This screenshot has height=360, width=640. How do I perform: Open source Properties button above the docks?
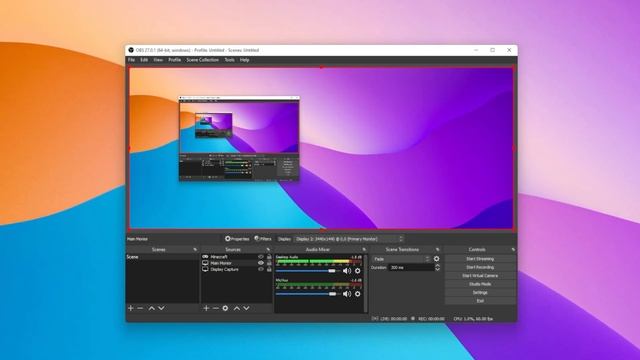tap(237, 239)
